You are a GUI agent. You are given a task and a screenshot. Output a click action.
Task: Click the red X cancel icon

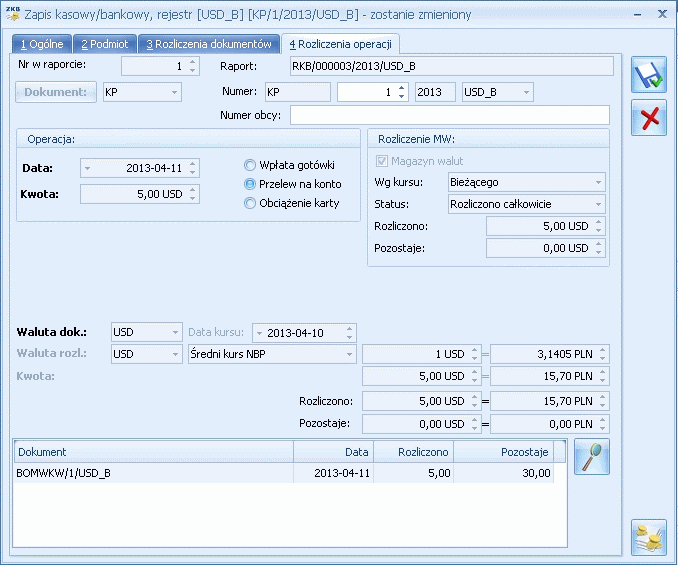(649, 118)
